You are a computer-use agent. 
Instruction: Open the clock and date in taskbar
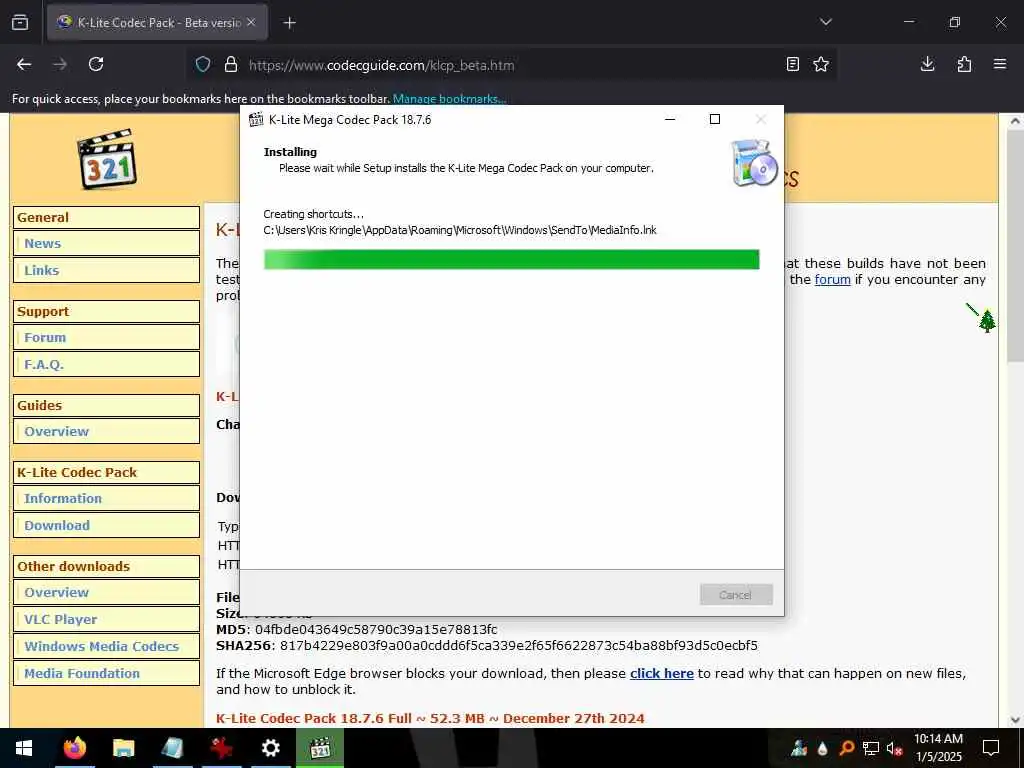tap(938, 748)
